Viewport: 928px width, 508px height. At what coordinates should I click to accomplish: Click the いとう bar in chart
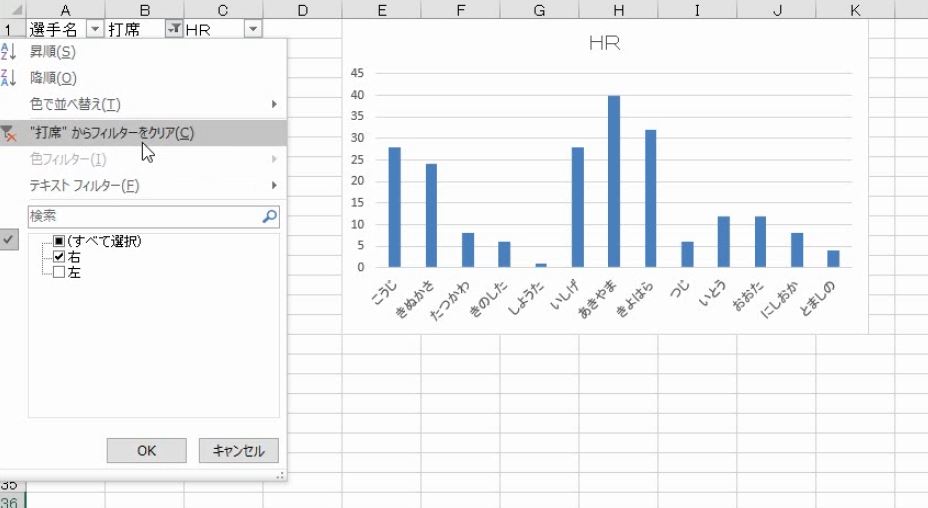click(724, 242)
